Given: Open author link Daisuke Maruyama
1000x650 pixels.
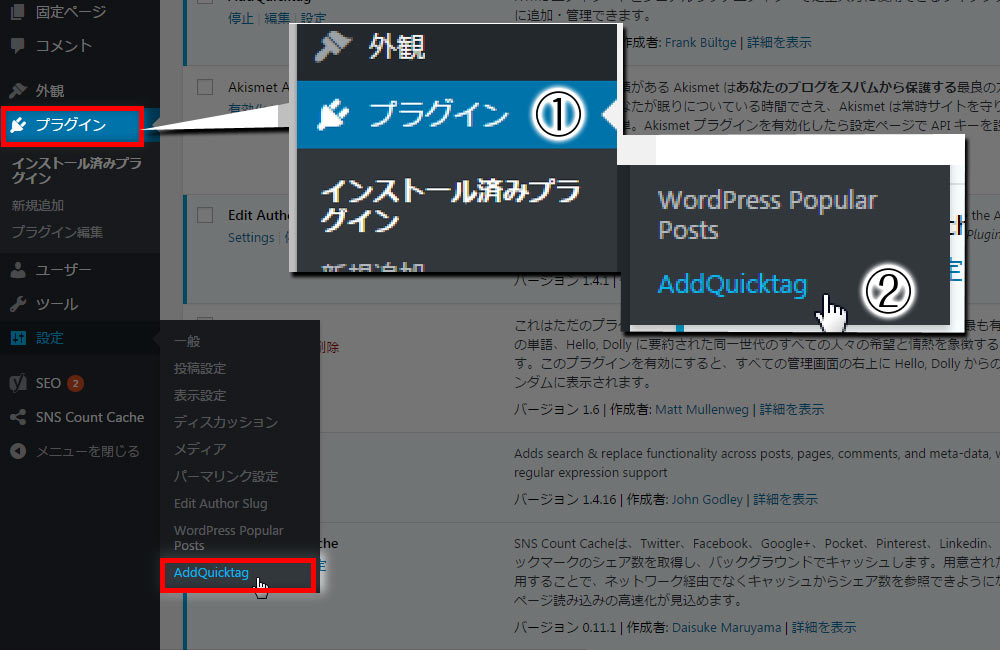Looking at the screenshot, I should [726, 628].
